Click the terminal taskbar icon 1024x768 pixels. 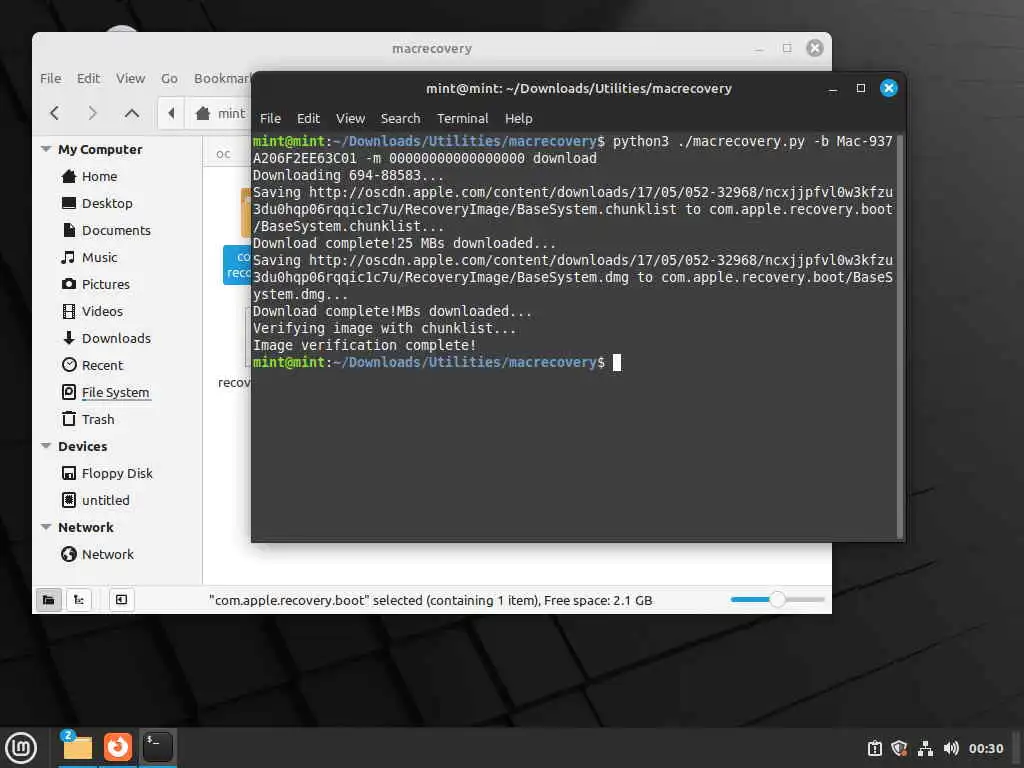(x=158, y=748)
